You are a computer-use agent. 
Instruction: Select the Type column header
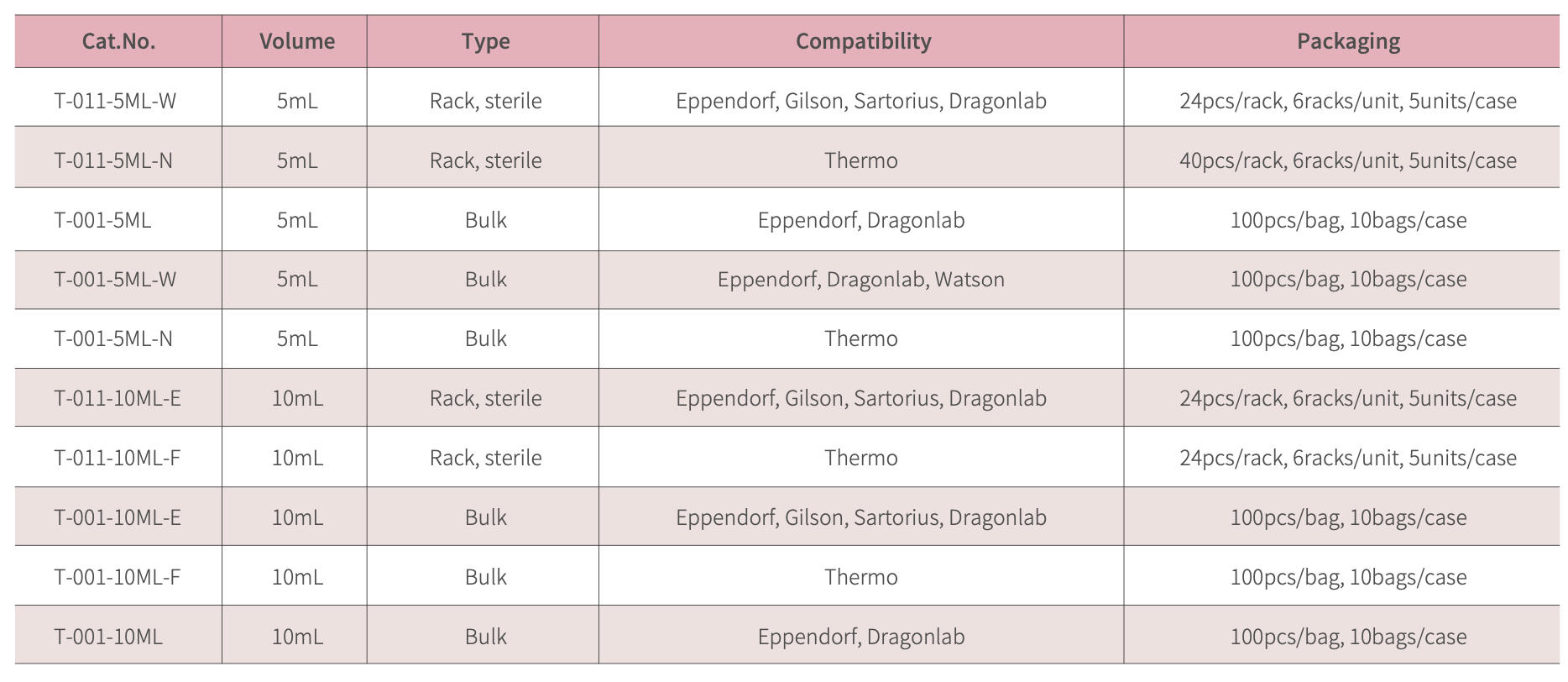485,41
